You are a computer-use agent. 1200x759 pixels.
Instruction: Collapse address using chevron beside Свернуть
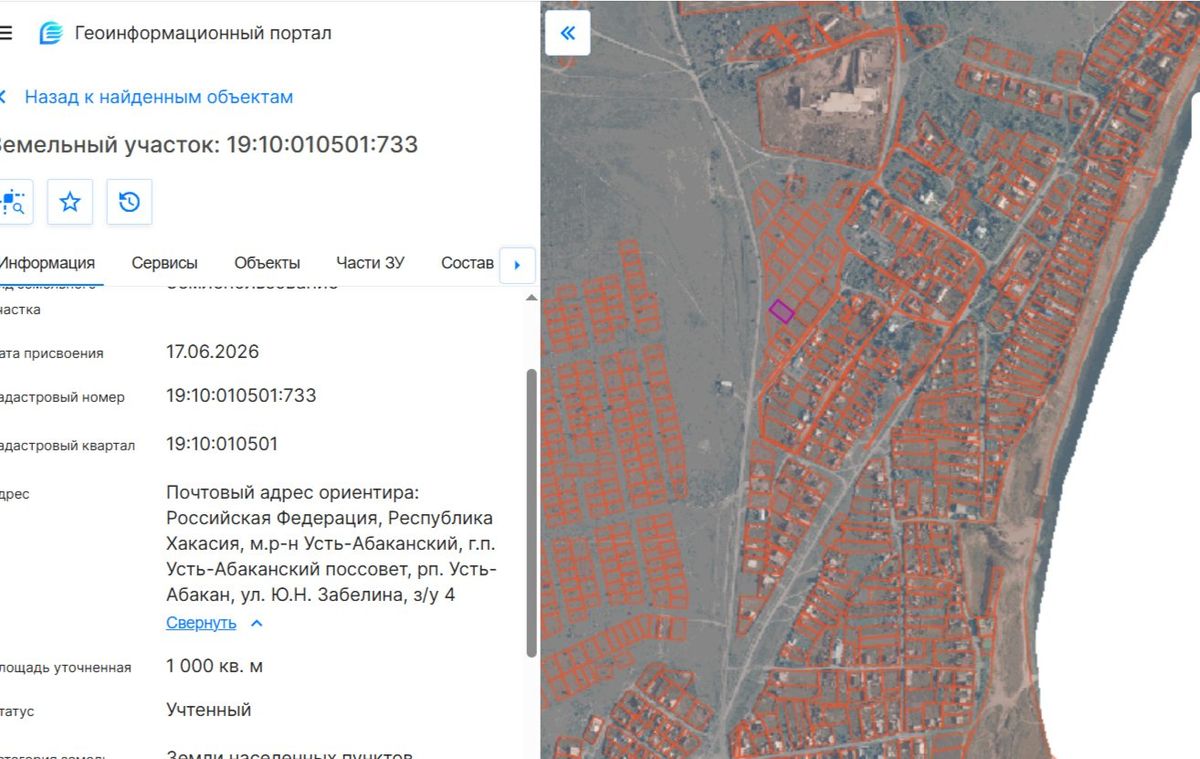[x=256, y=623]
